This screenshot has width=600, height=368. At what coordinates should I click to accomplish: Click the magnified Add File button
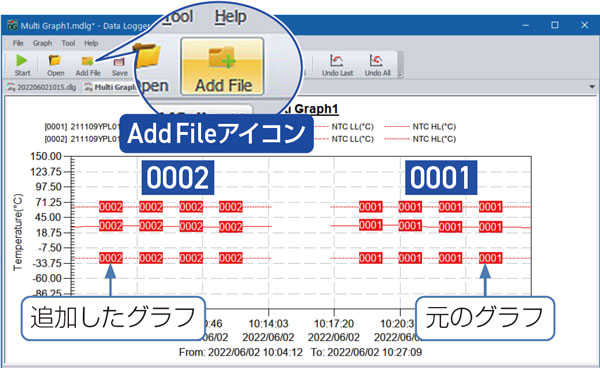222,66
